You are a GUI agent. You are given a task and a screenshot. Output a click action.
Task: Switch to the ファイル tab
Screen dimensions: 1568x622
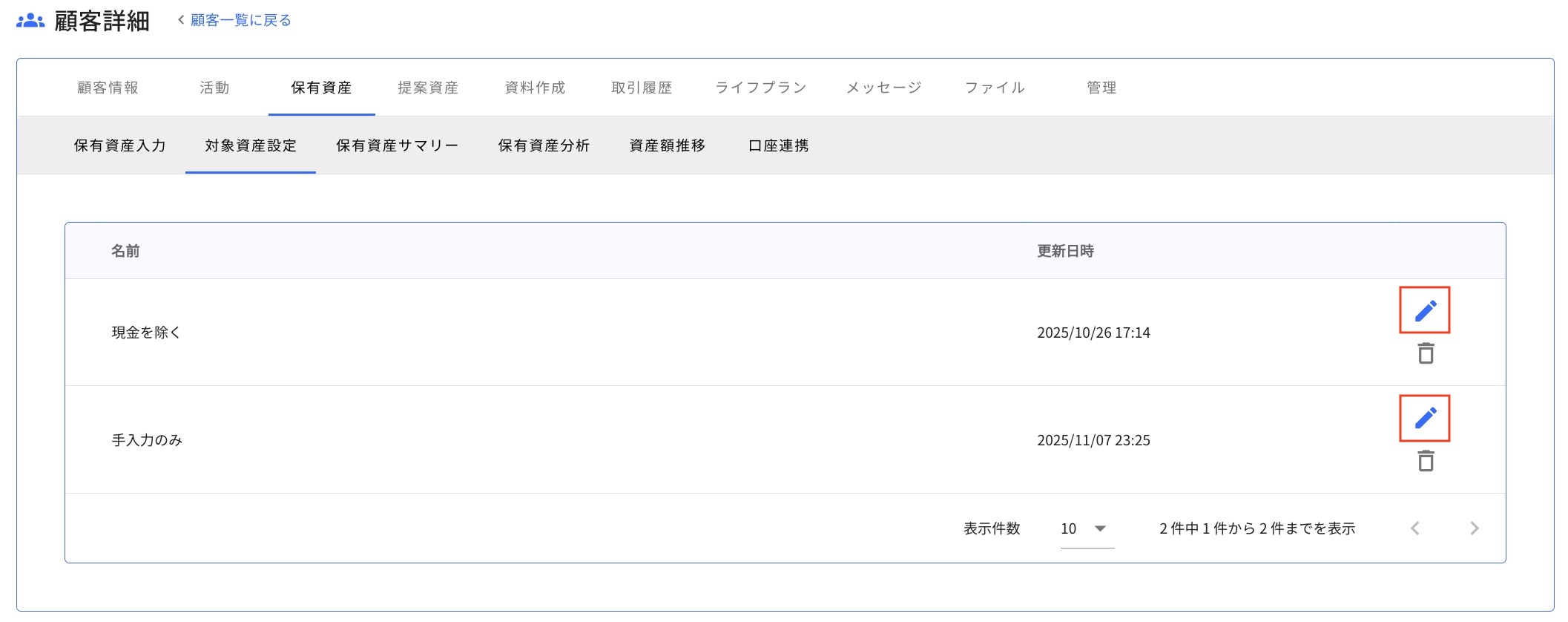995,88
